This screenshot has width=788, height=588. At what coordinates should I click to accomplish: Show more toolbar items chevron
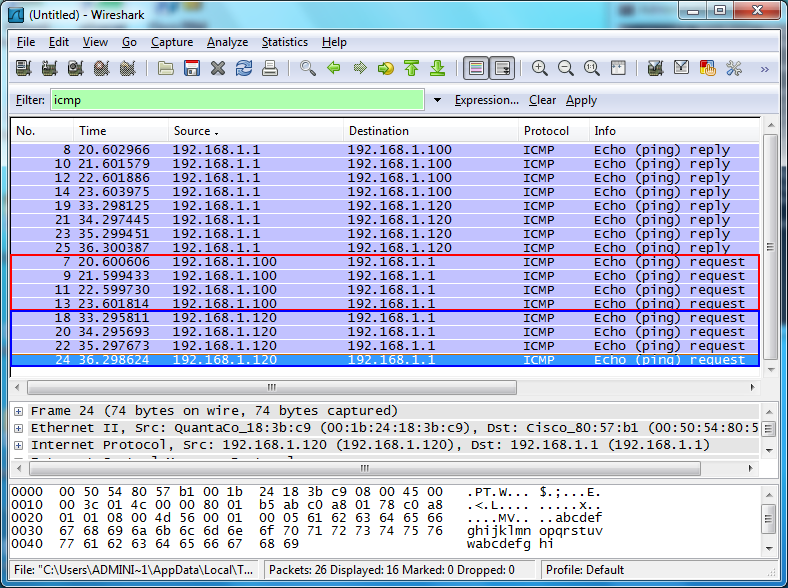tap(765, 69)
